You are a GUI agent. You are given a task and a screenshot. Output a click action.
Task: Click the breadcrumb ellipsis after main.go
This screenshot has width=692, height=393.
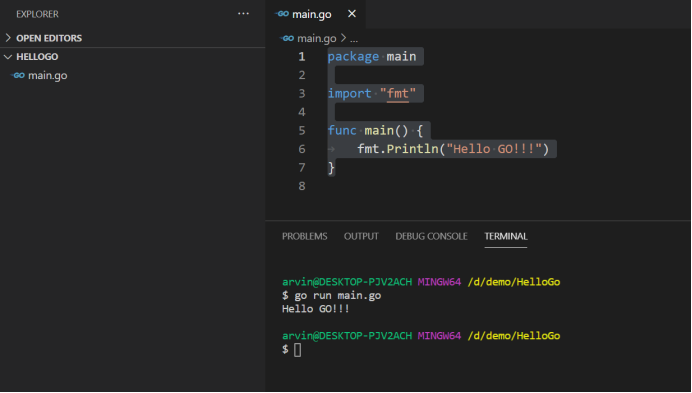pyautogui.click(x=354, y=39)
